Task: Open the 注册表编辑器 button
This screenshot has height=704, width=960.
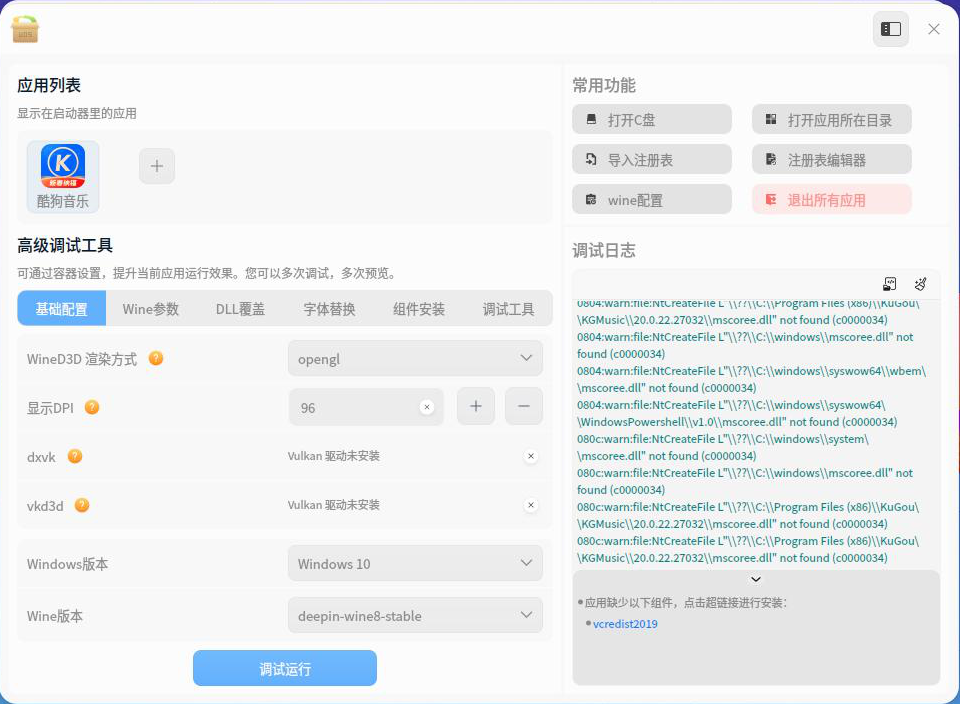Action: pos(831,159)
